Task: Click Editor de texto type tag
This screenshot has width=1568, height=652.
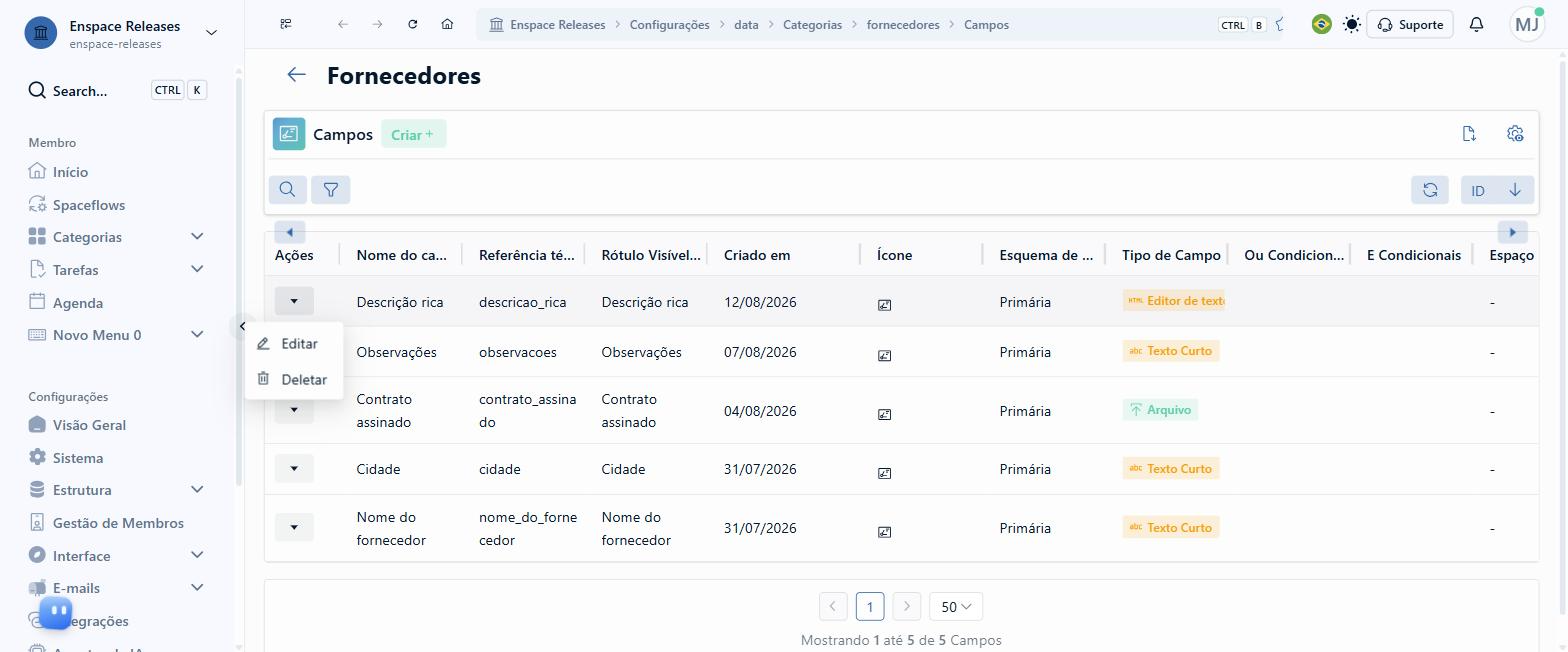Action: coord(1174,300)
